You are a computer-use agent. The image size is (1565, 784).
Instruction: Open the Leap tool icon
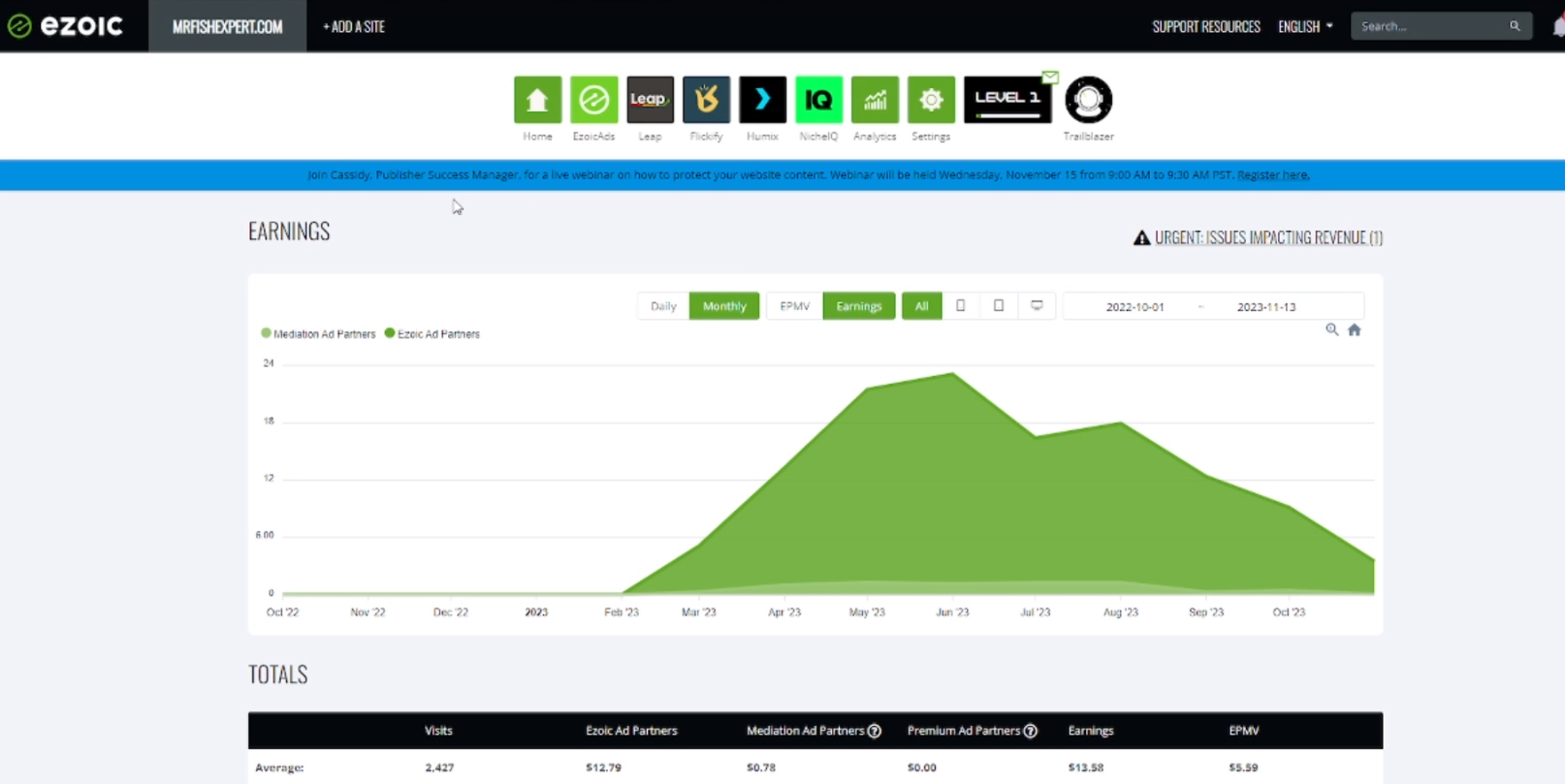point(650,100)
